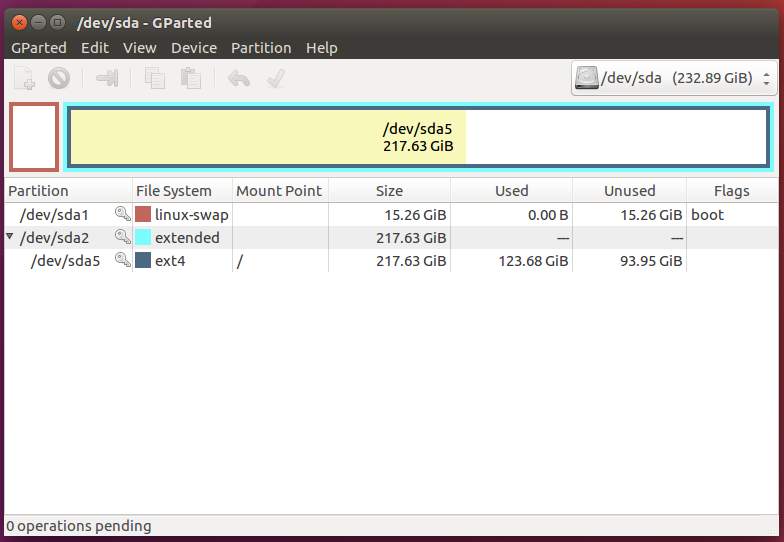This screenshot has width=784, height=542.
Task: Open the Partition menu
Action: [261, 48]
